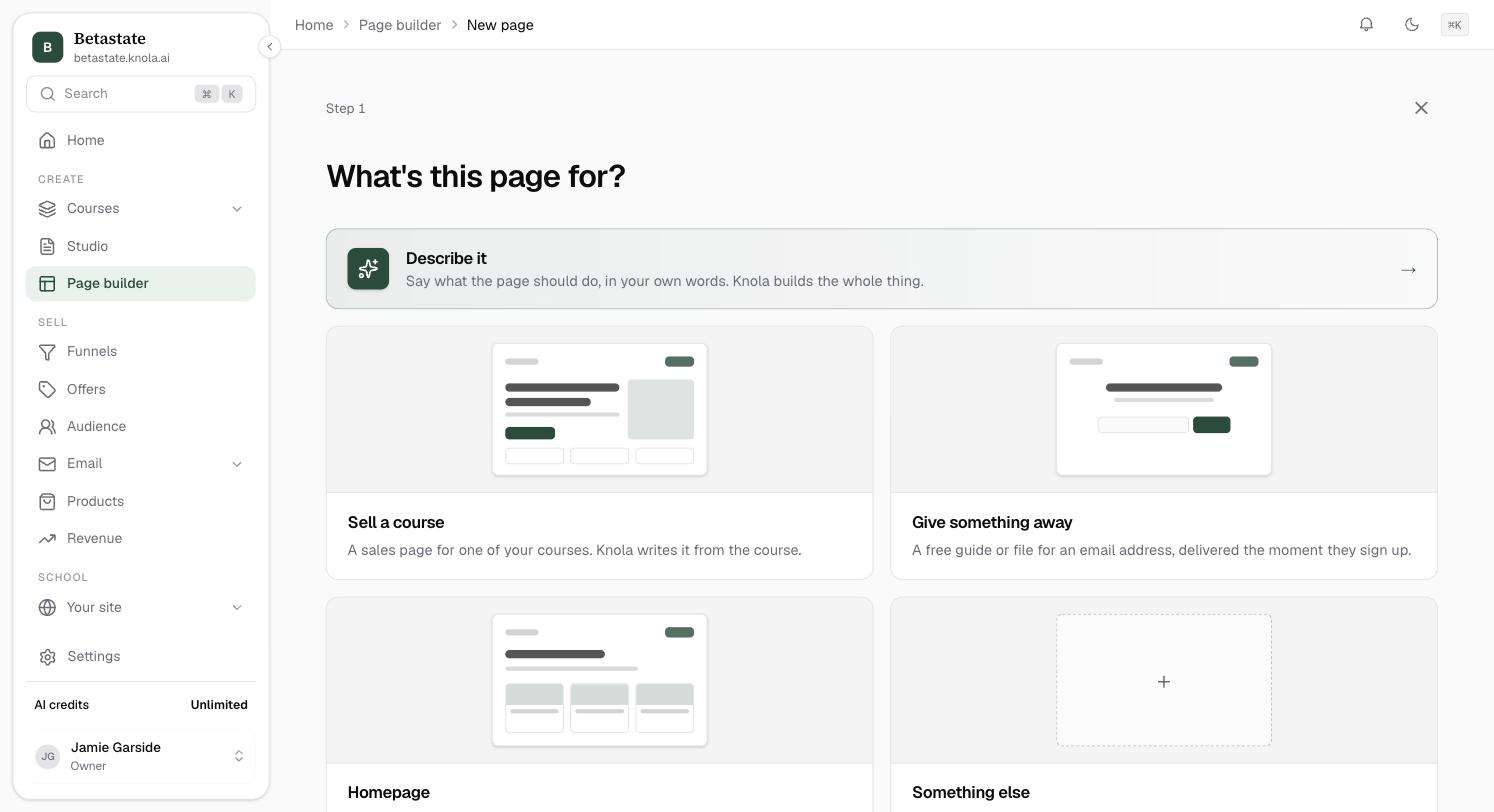
Task: Go to the Home breadcrumb link
Action: [x=314, y=25]
